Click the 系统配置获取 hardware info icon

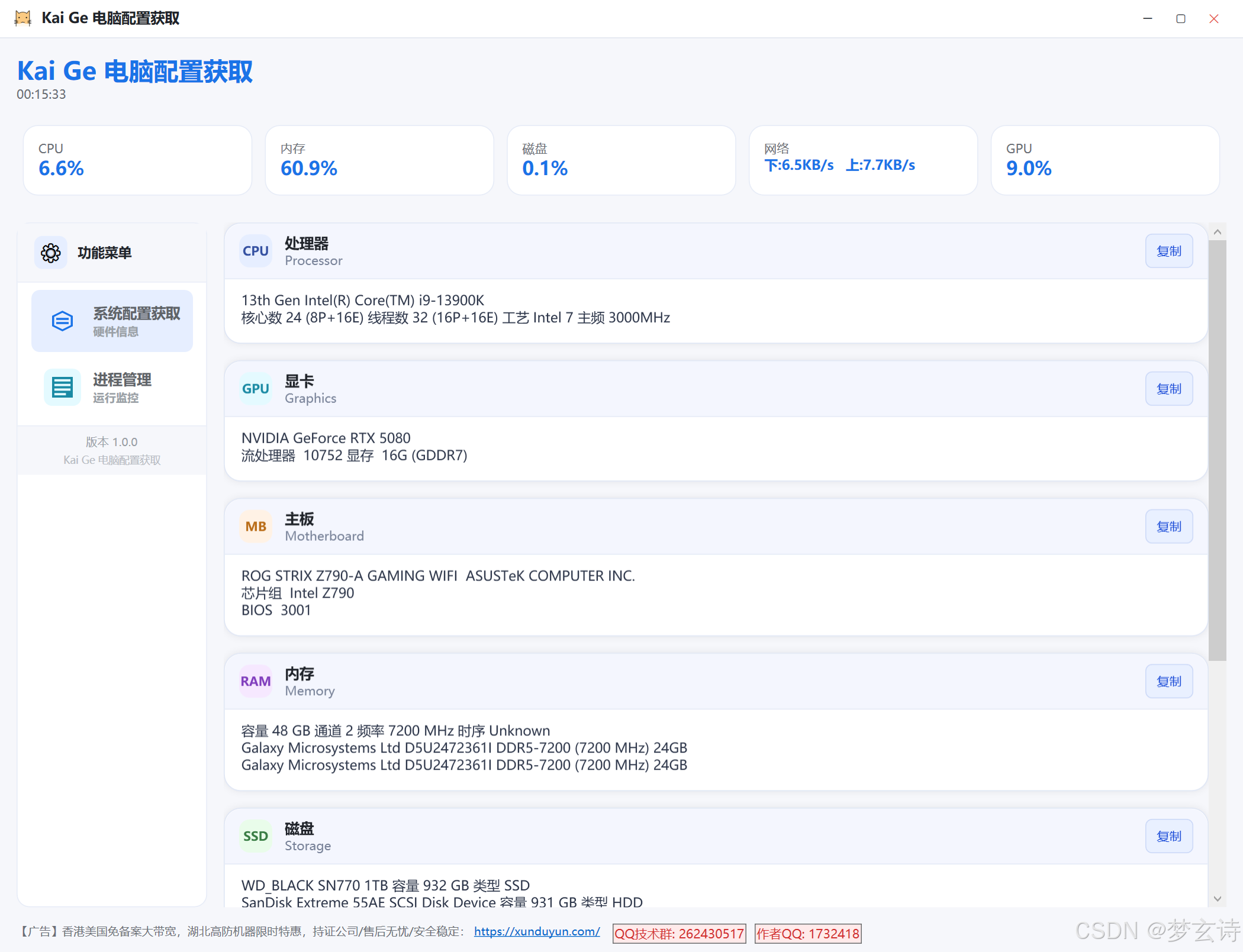pos(62,321)
